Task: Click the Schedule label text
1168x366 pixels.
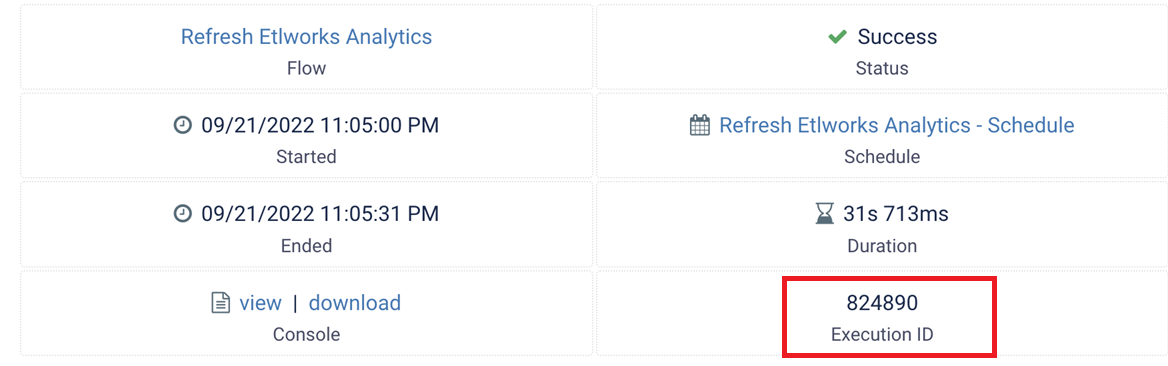Action: coord(882,157)
